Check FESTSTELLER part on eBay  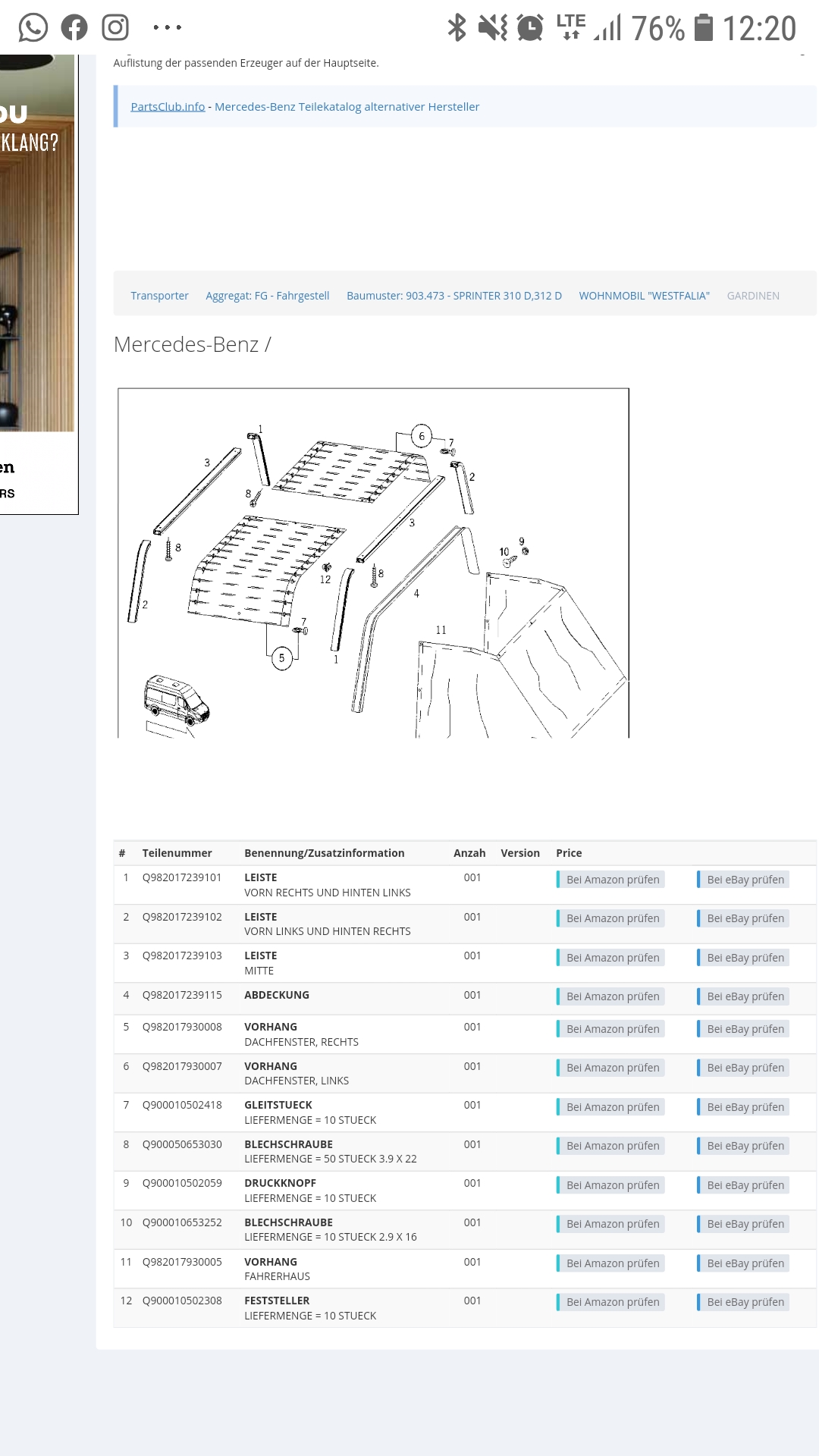[x=743, y=1302]
